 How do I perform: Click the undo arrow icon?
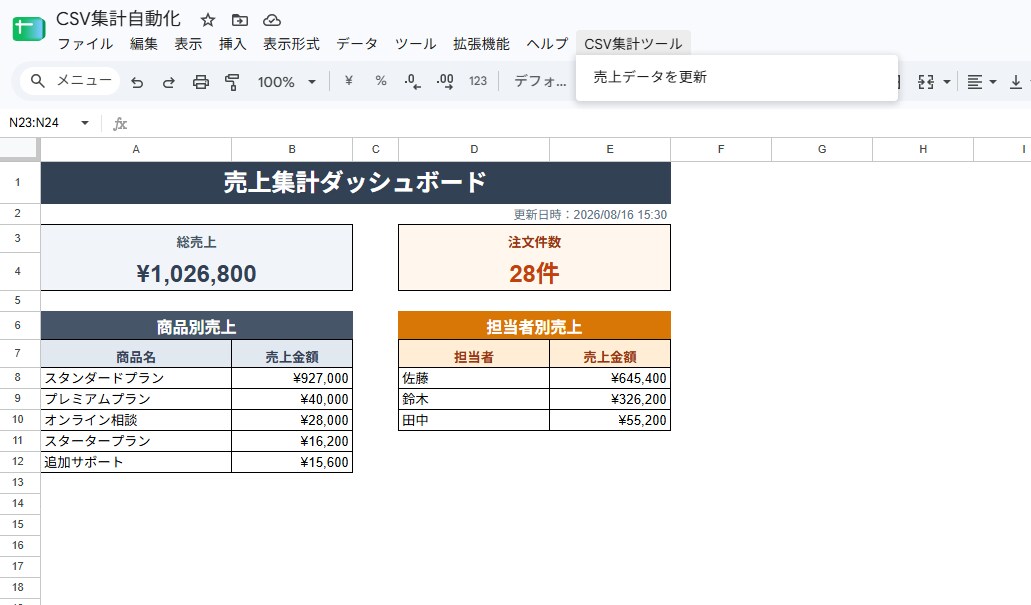click(137, 82)
